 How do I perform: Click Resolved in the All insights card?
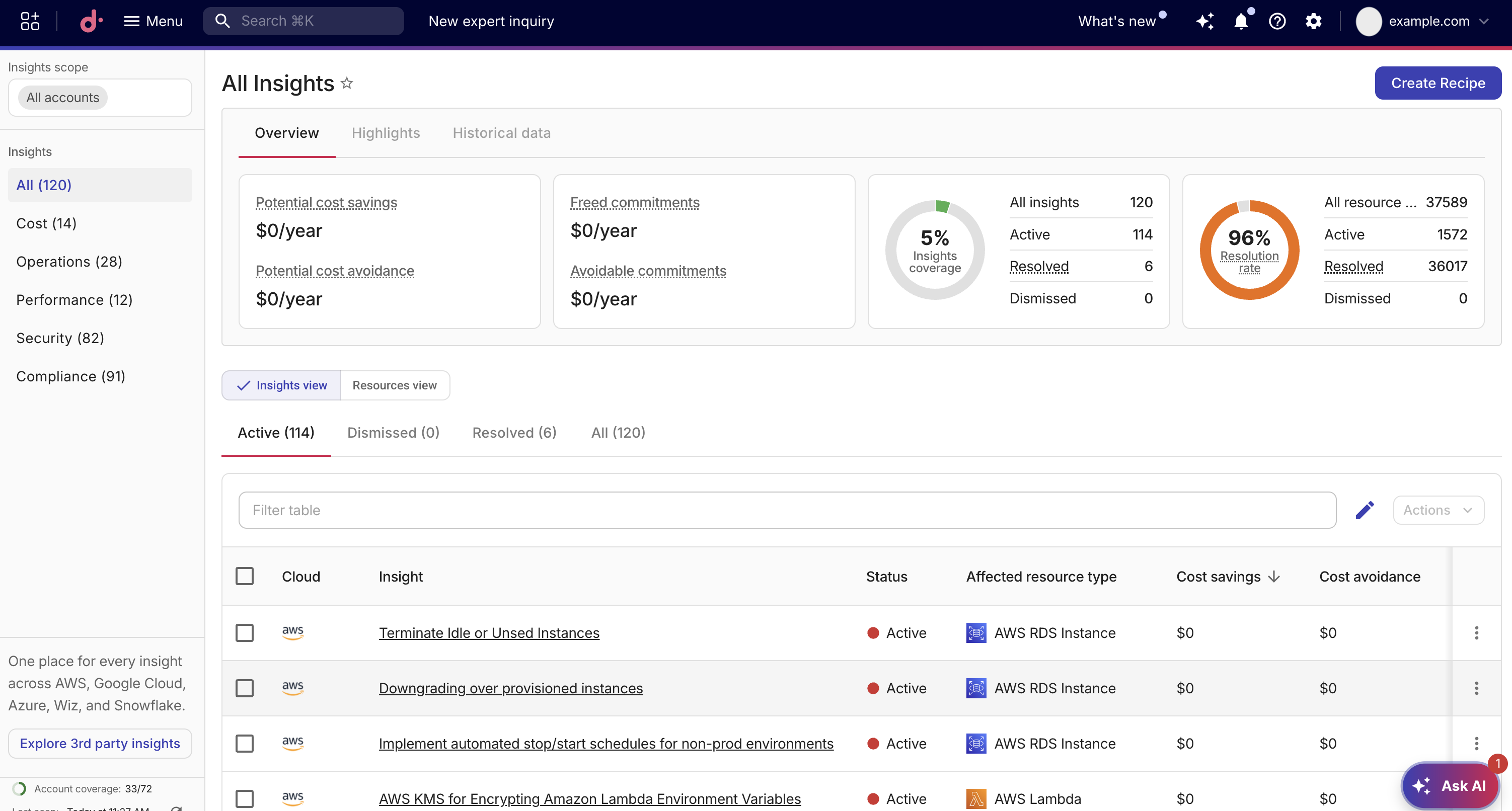[1039, 267]
